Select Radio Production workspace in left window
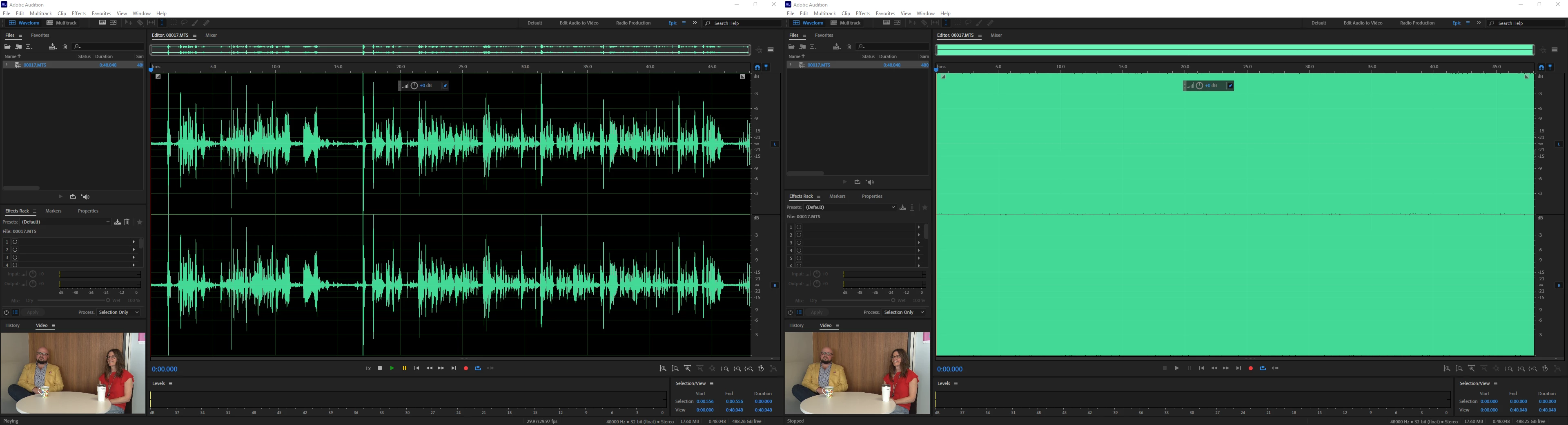 (x=633, y=23)
